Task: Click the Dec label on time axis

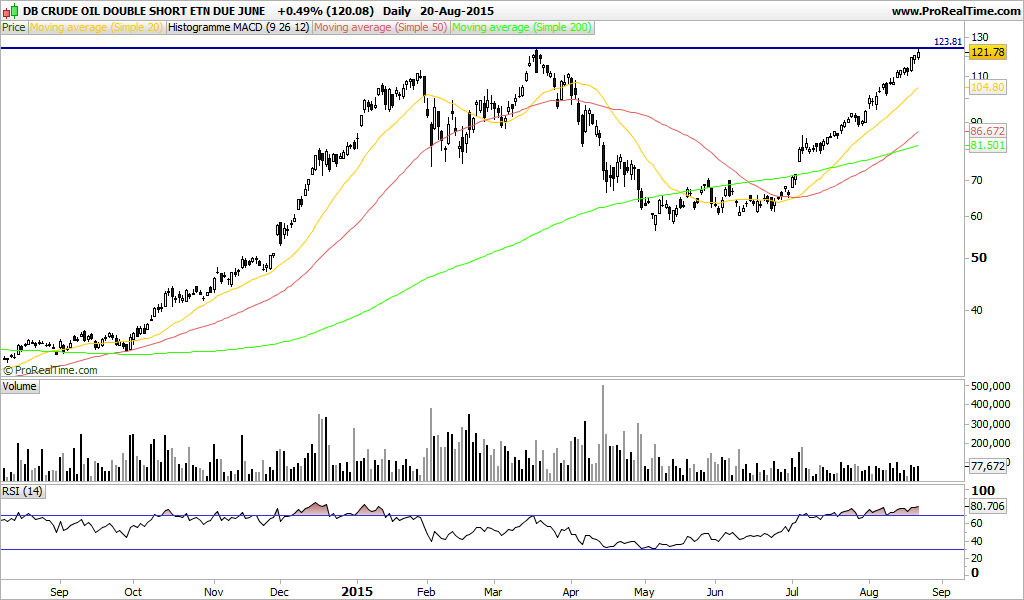Action: (280, 592)
